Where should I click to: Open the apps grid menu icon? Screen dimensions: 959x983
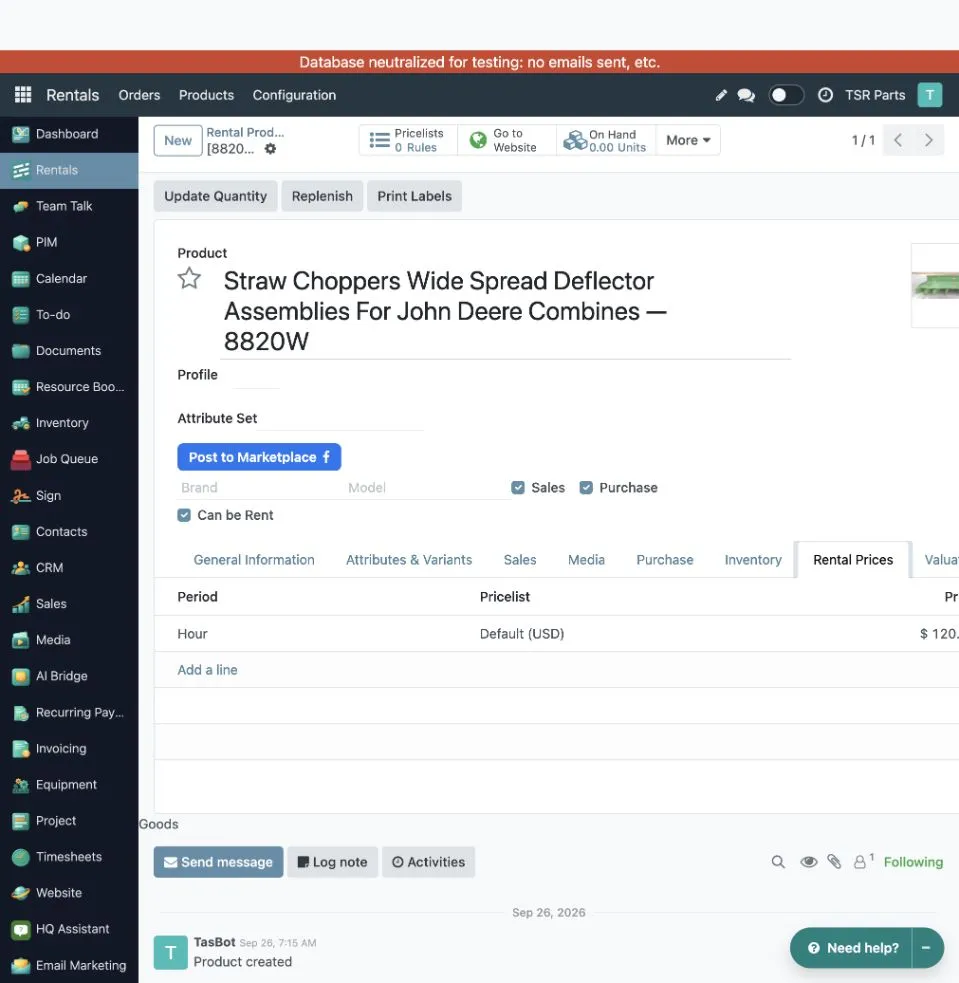click(23, 95)
